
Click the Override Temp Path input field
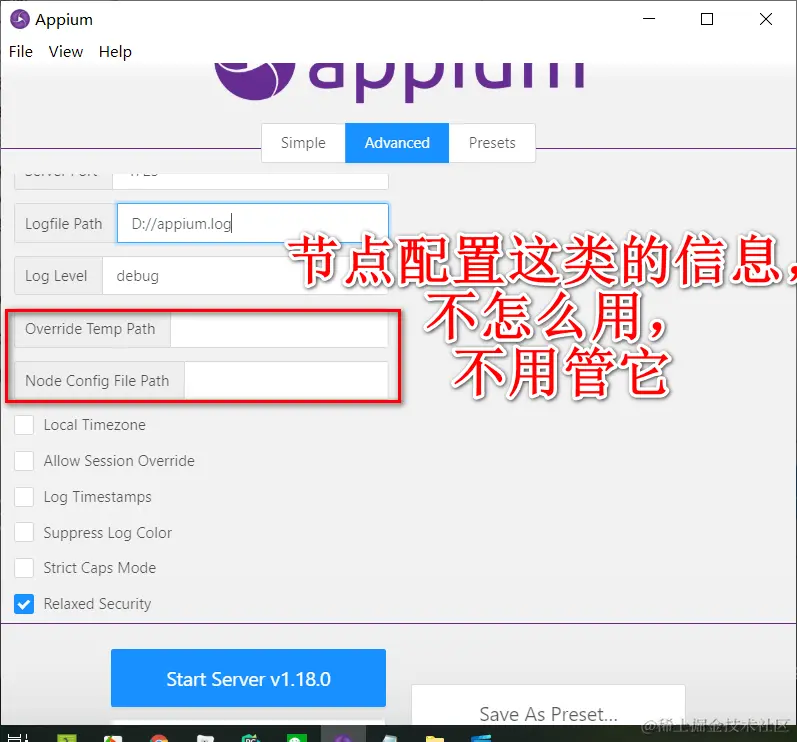(x=279, y=329)
